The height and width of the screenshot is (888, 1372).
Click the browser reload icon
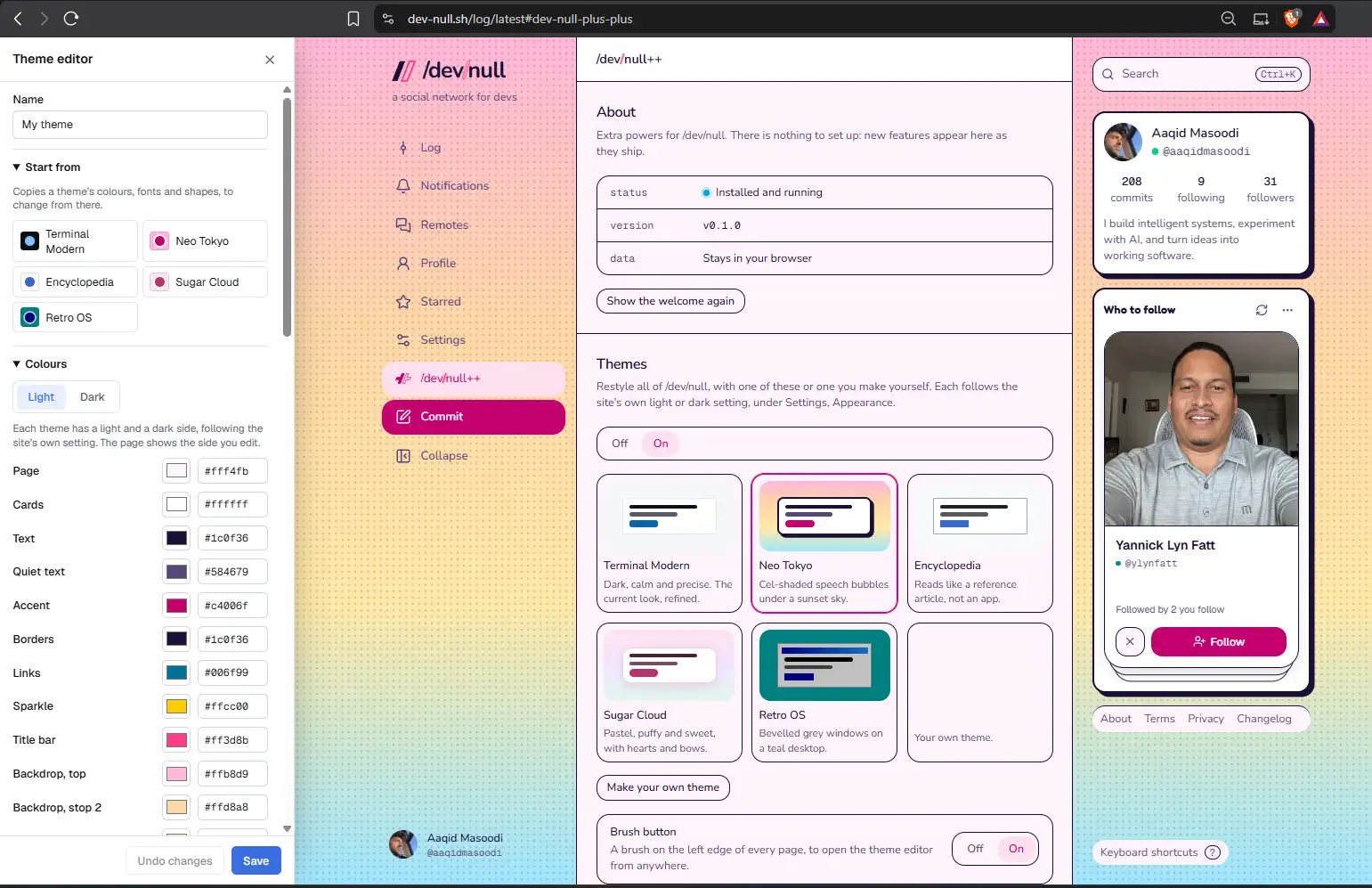[71, 18]
